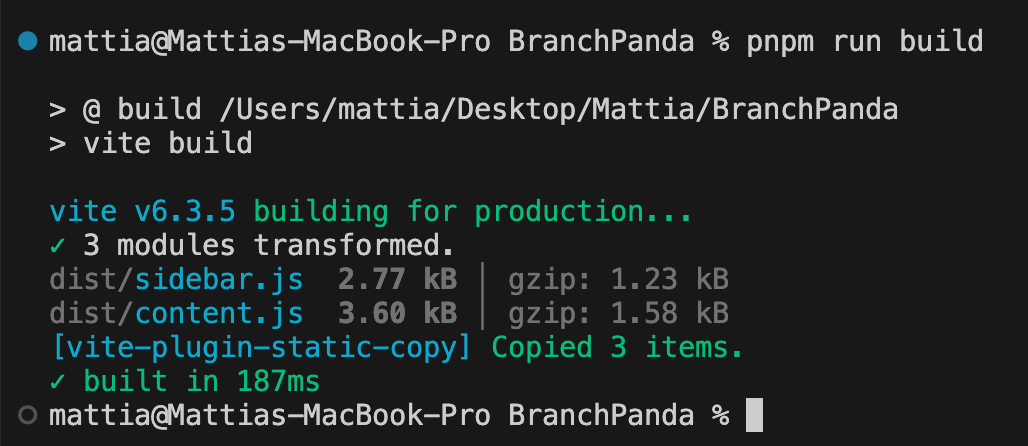Screen dimensions: 1028x446
Task: Click the gray circle beside the last prompt
Action: tap(27, 414)
